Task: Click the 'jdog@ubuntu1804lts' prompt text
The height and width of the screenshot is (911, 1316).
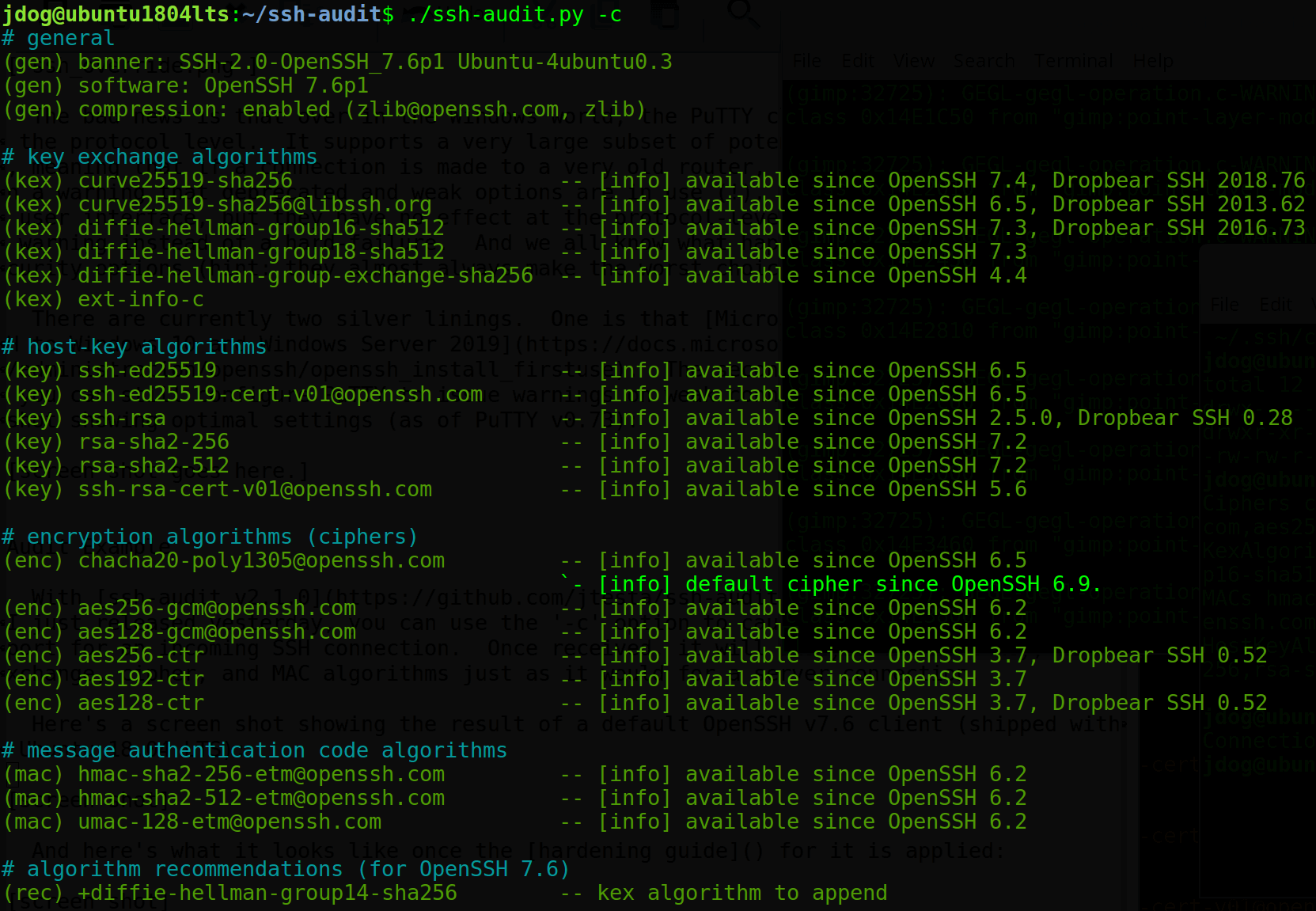Action: click(116, 14)
